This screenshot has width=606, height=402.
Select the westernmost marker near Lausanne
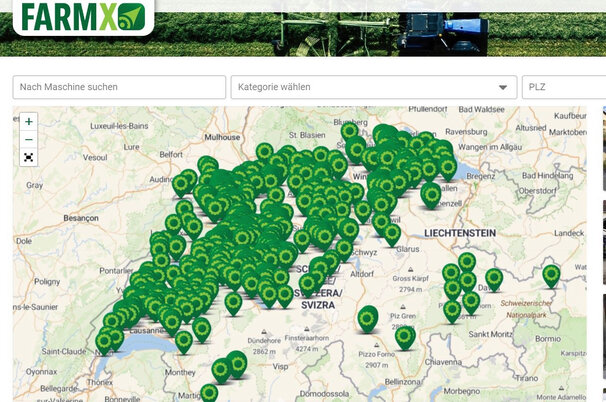(104, 342)
